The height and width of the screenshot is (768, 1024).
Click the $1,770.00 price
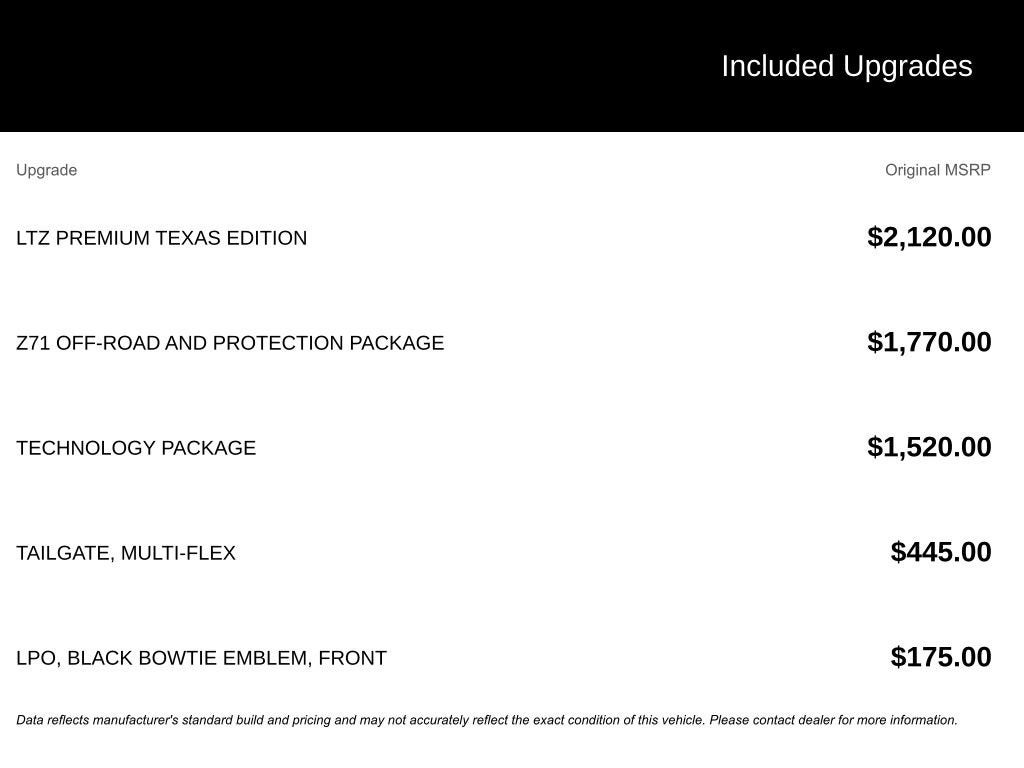[929, 342]
